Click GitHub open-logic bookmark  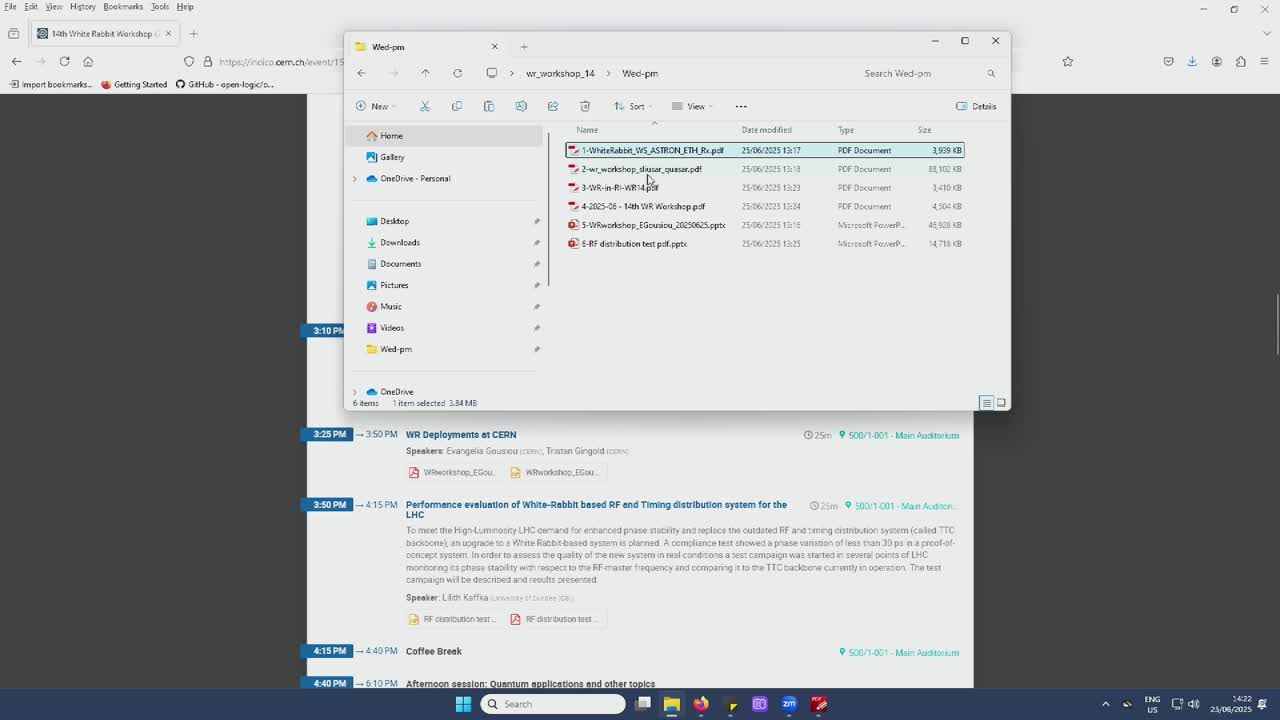pos(225,84)
